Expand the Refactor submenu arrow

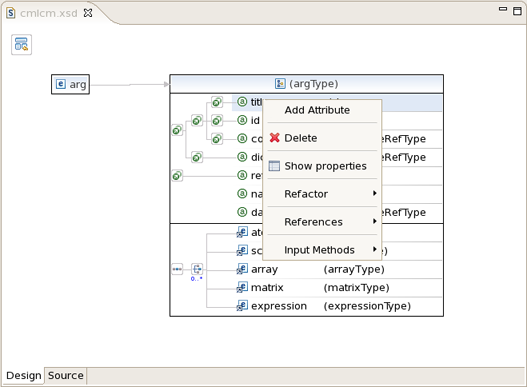pyautogui.click(x=374, y=193)
